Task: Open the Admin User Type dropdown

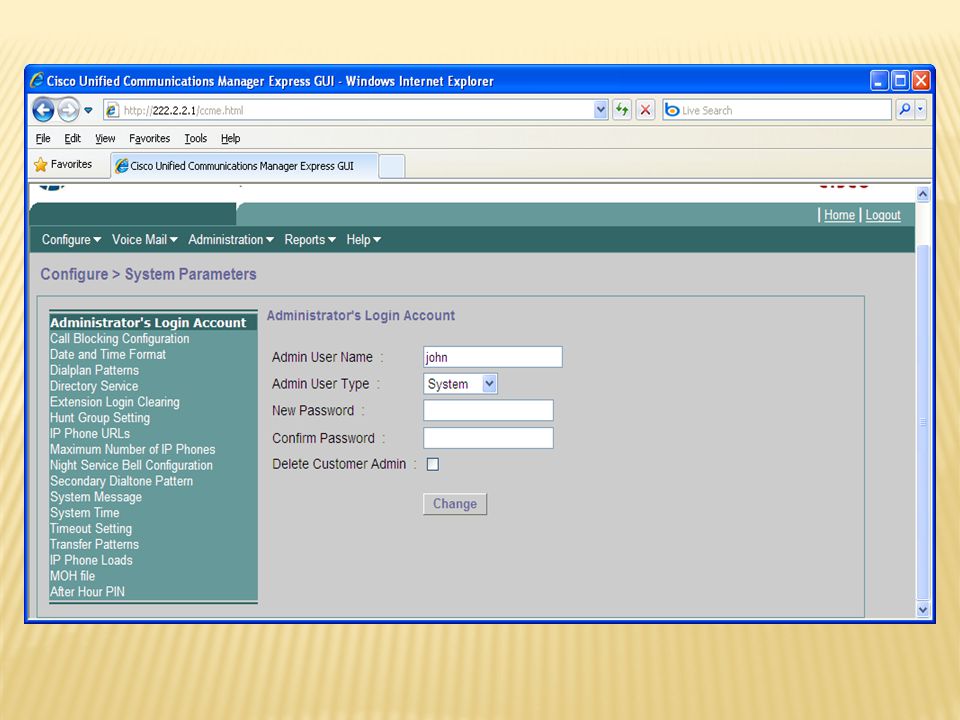Action: pyautogui.click(x=460, y=384)
